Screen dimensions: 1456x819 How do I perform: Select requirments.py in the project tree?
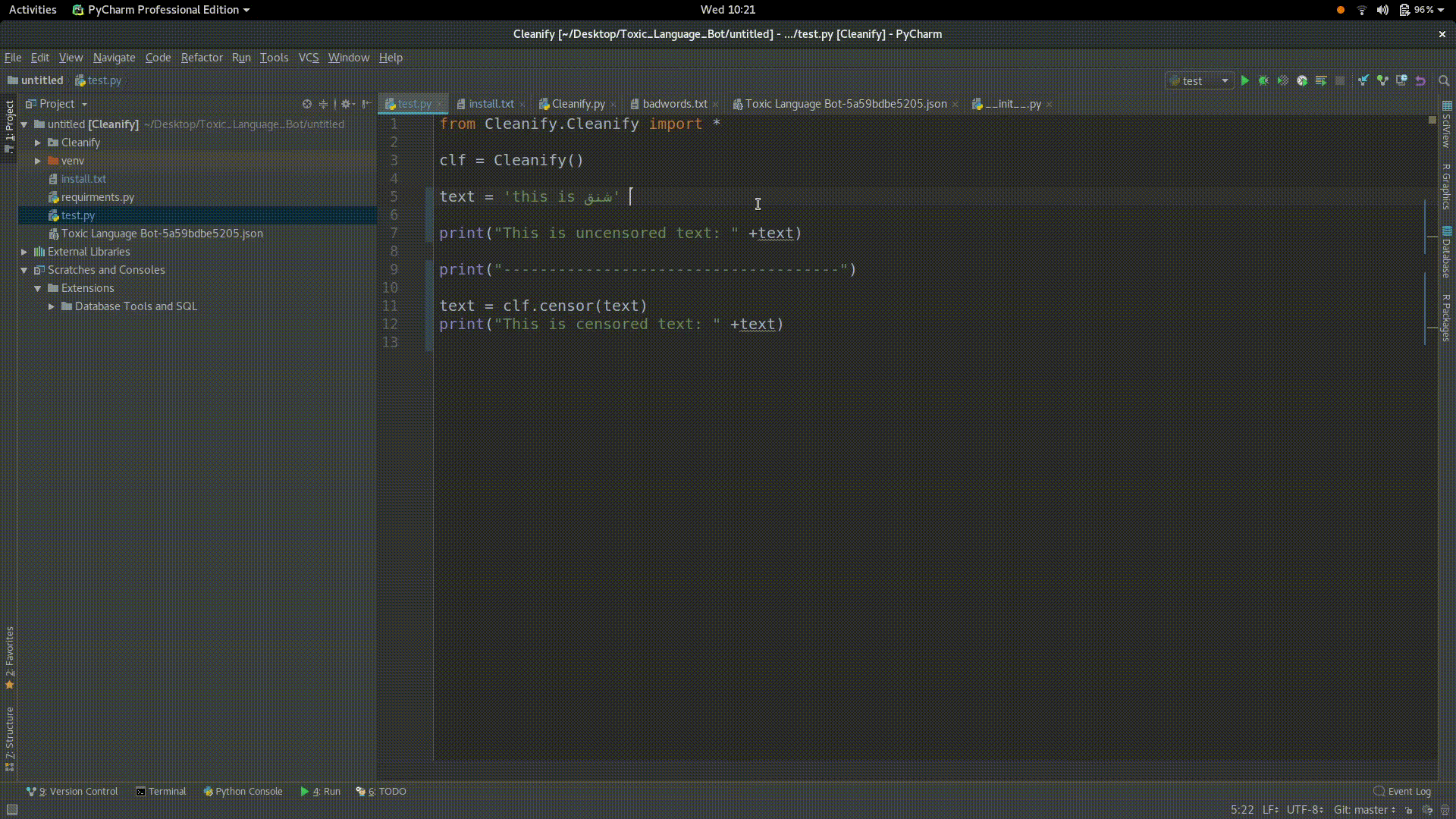point(97,197)
